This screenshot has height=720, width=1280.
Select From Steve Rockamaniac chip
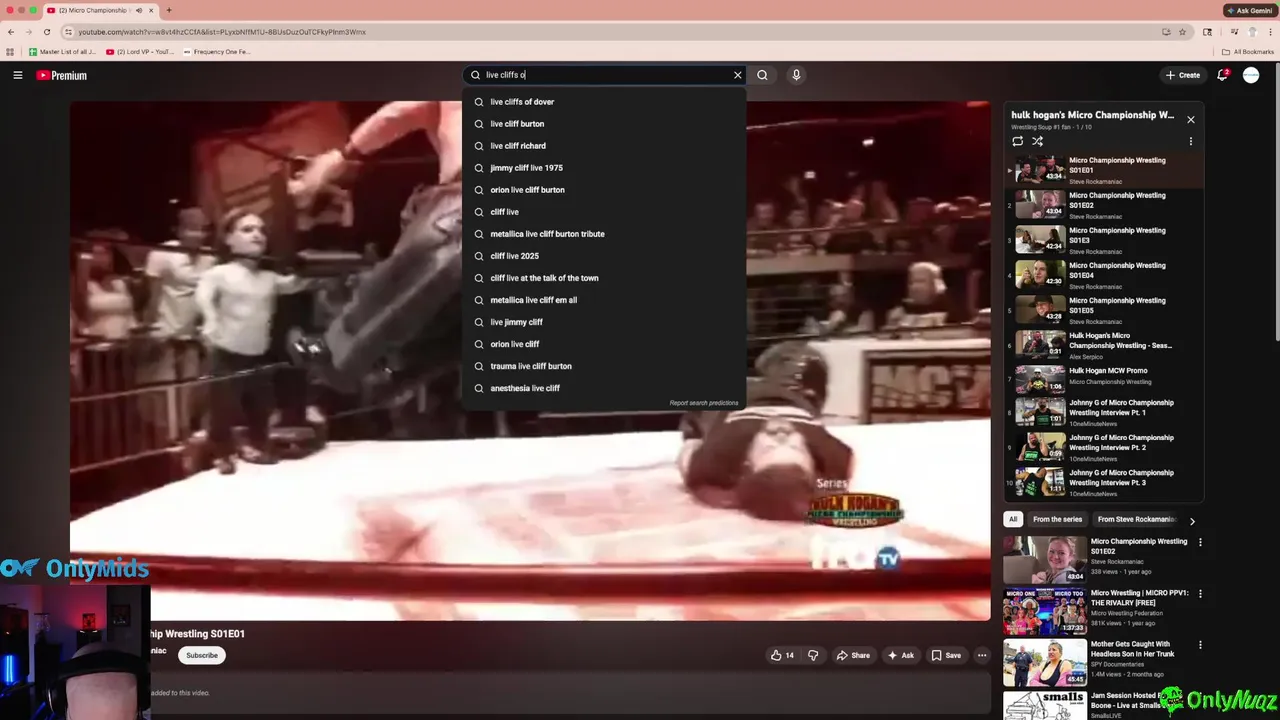pyautogui.click(x=1136, y=519)
